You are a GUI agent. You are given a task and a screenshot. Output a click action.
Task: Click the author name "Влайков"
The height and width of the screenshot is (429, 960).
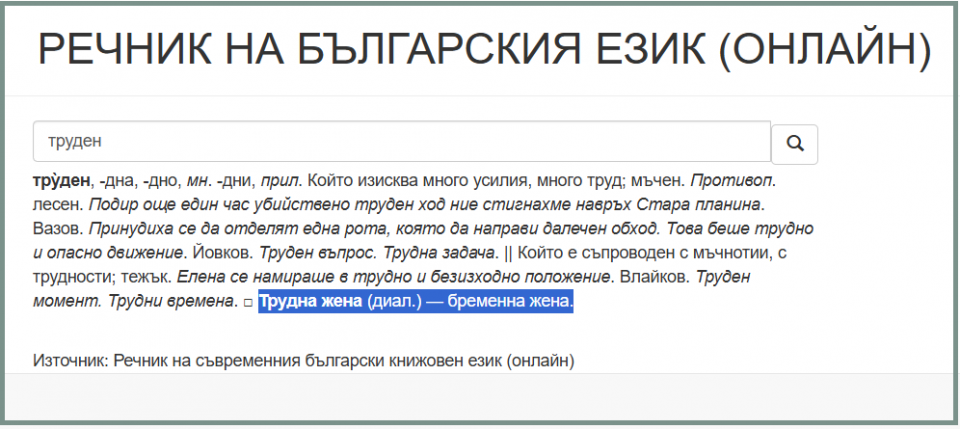(x=652, y=277)
